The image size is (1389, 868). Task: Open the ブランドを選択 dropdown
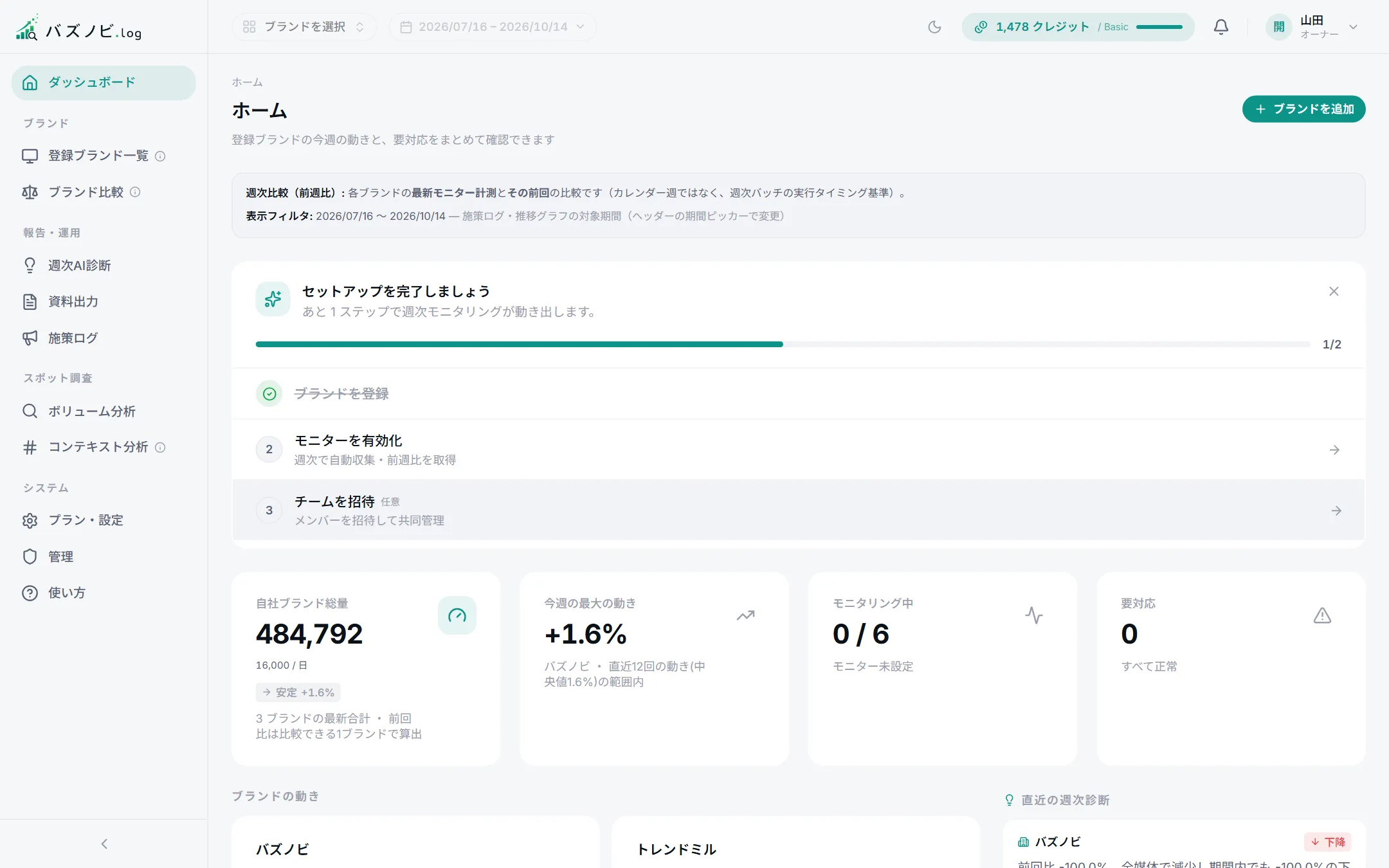tap(304, 27)
